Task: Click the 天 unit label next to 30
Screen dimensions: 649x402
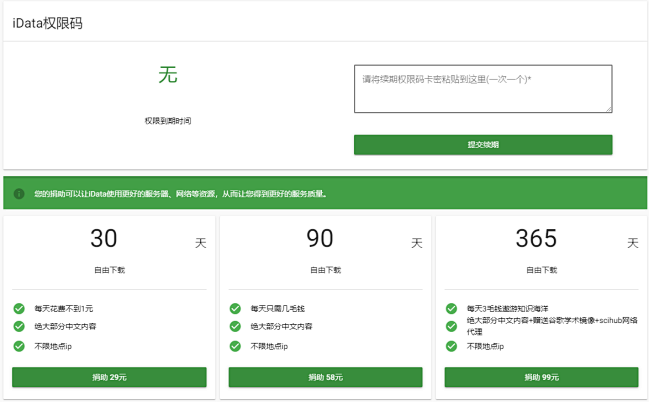Action: point(201,243)
